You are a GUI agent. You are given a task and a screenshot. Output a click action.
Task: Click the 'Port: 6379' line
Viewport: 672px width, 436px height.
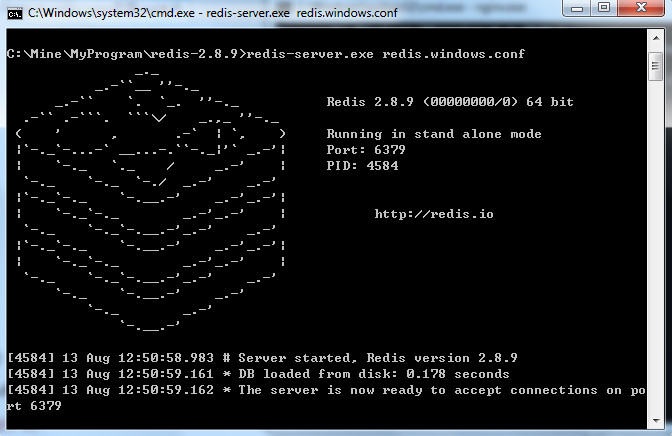366,150
